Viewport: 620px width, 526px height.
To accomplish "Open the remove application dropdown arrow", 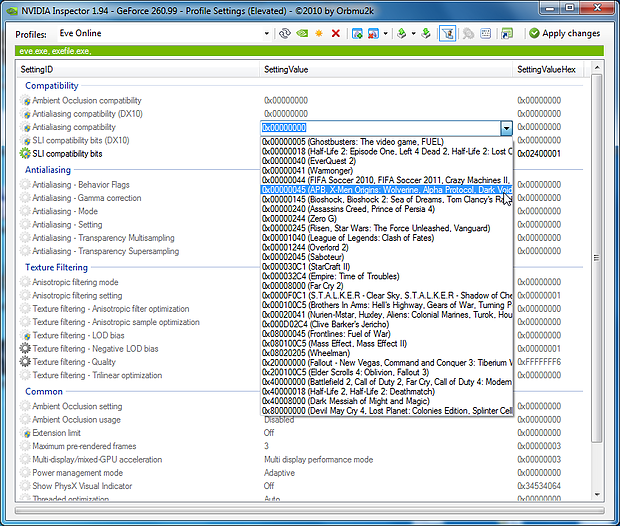I will (386, 34).
